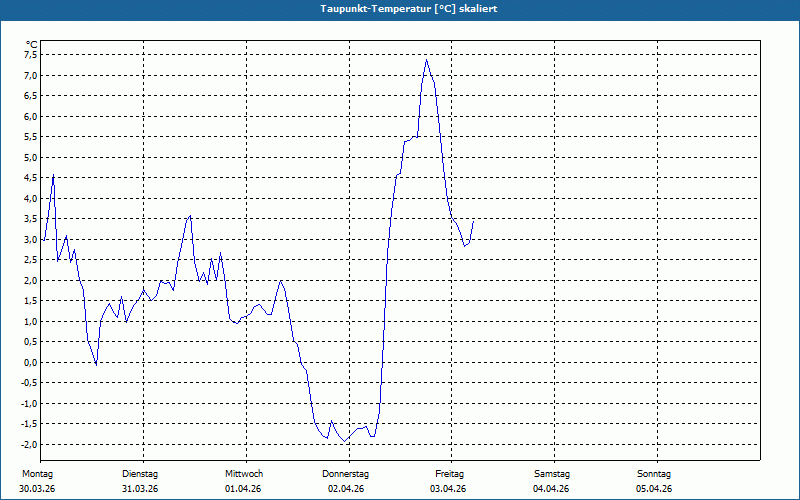Click the '4,5' y-axis value
Image resolution: width=800 pixels, height=500 pixels.
31,178
